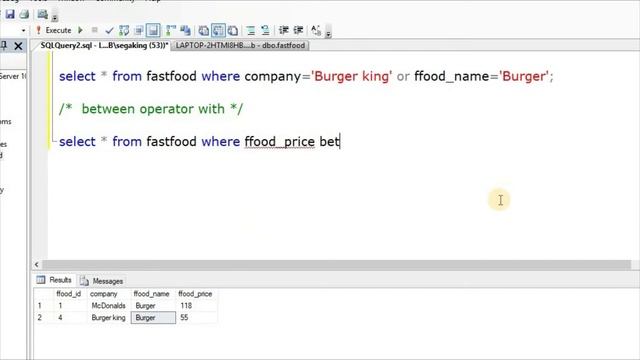Image resolution: width=640 pixels, height=360 pixels.
Task: Switch to the dbo.fastfood tab
Action: [240, 45]
